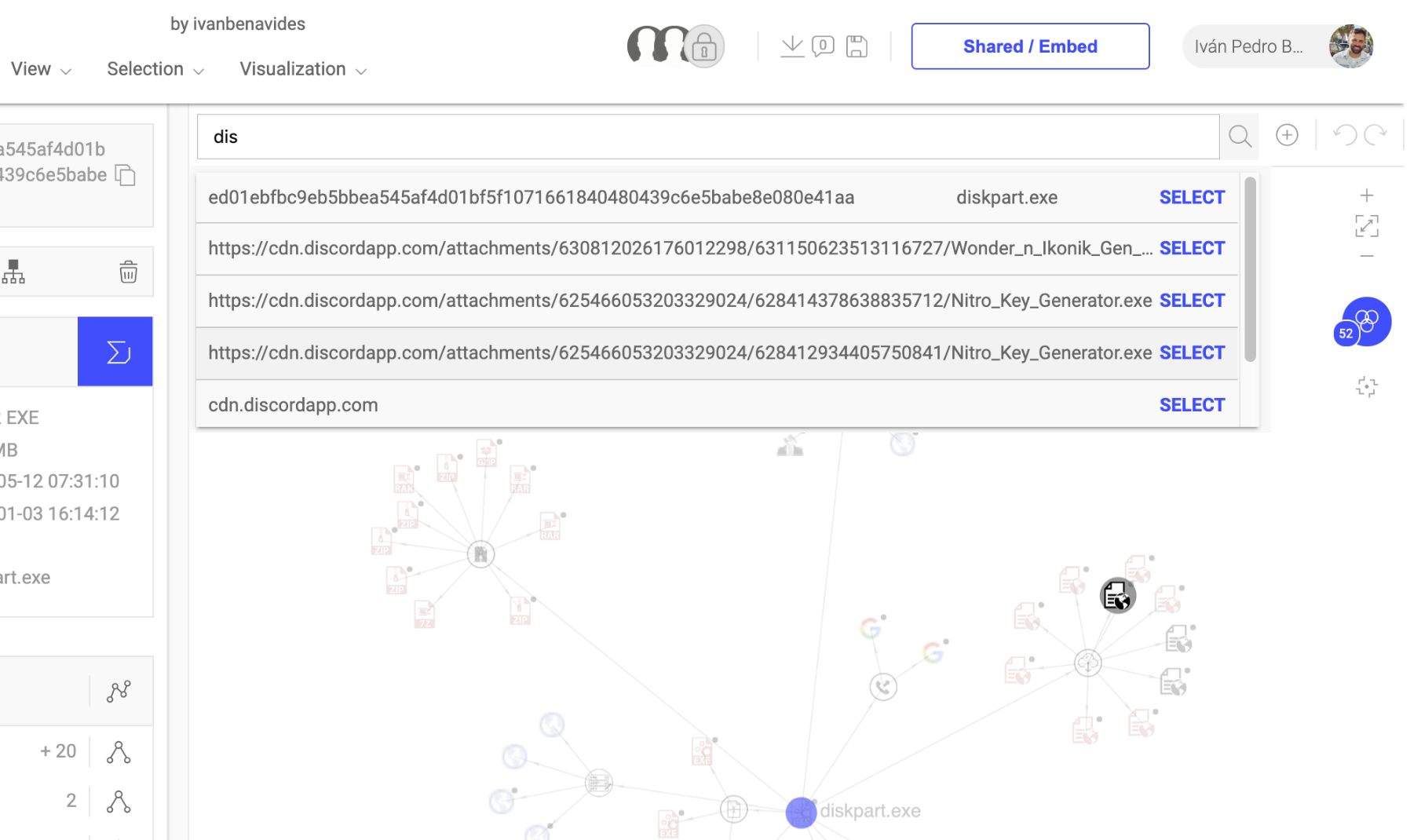The width and height of the screenshot is (1410, 840).
Task: Click the blue diskpart.exe graph node
Action: (x=801, y=813)
